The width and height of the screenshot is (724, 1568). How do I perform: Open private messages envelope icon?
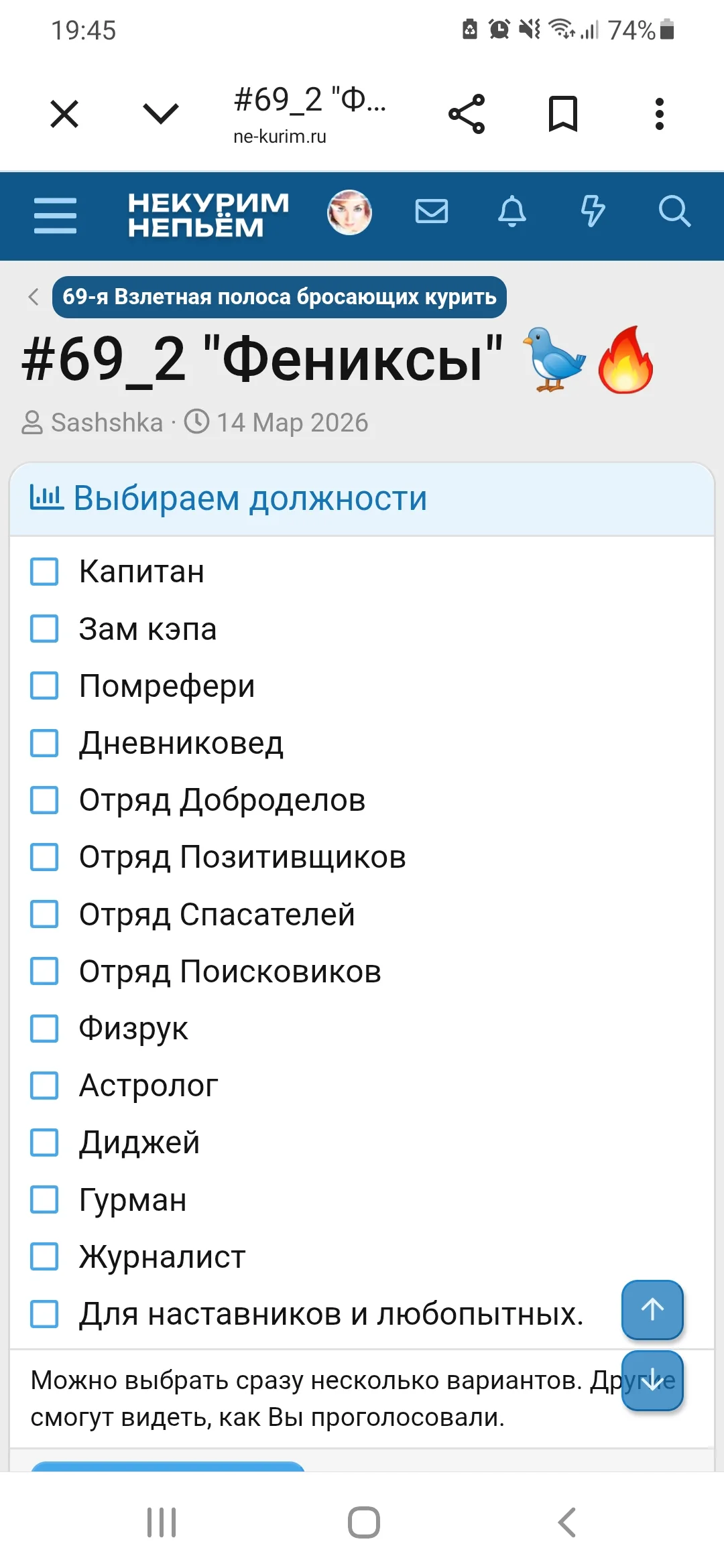pos(431,212)
